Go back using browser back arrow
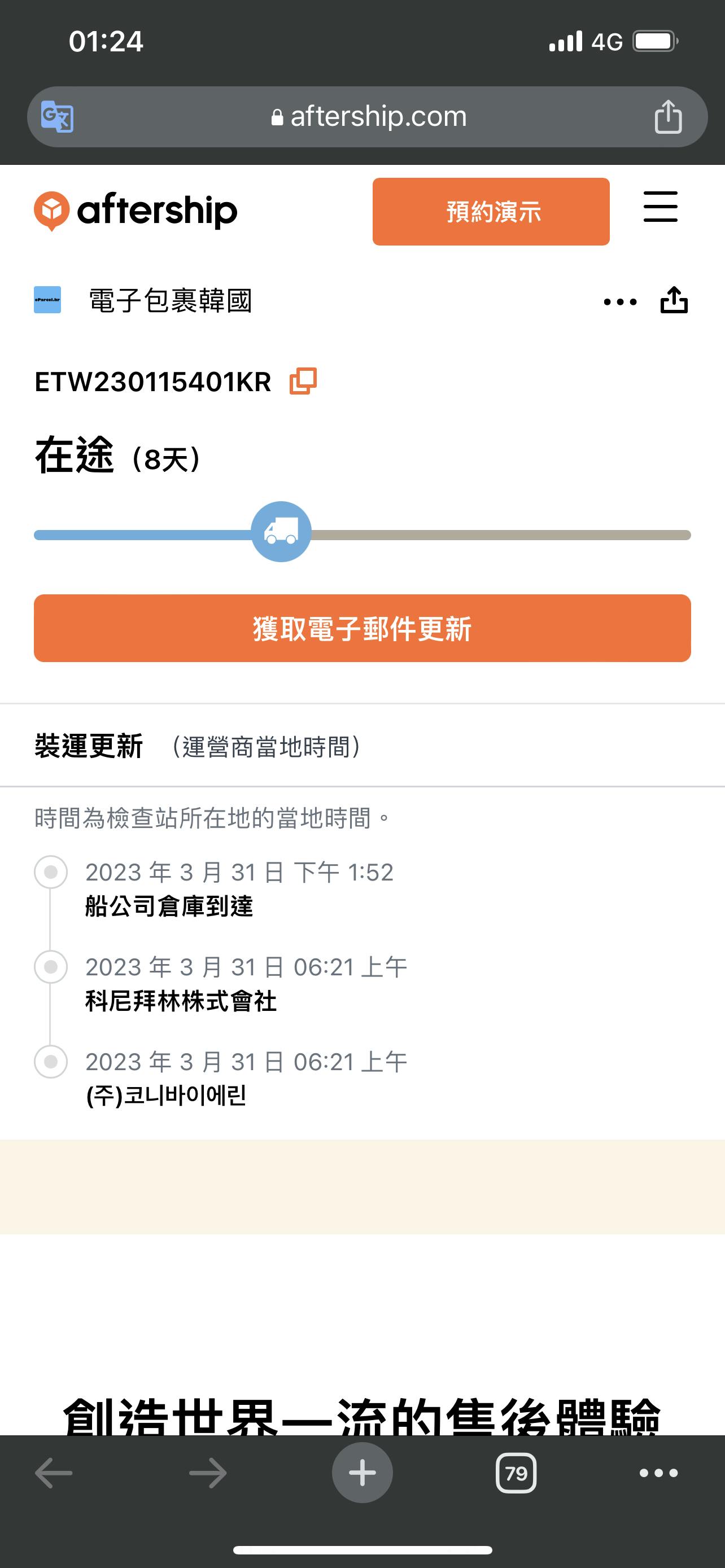The image size is (725, 1568). (x=54, y=1473)
